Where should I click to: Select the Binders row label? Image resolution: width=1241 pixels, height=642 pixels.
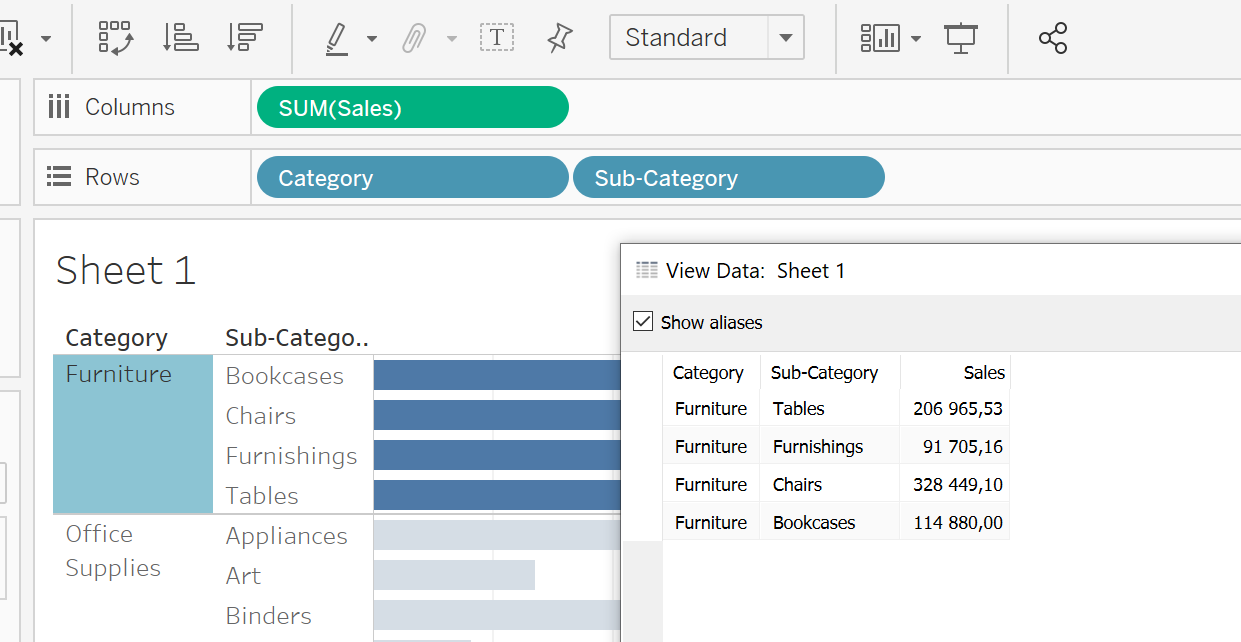(x=269, y=616)
